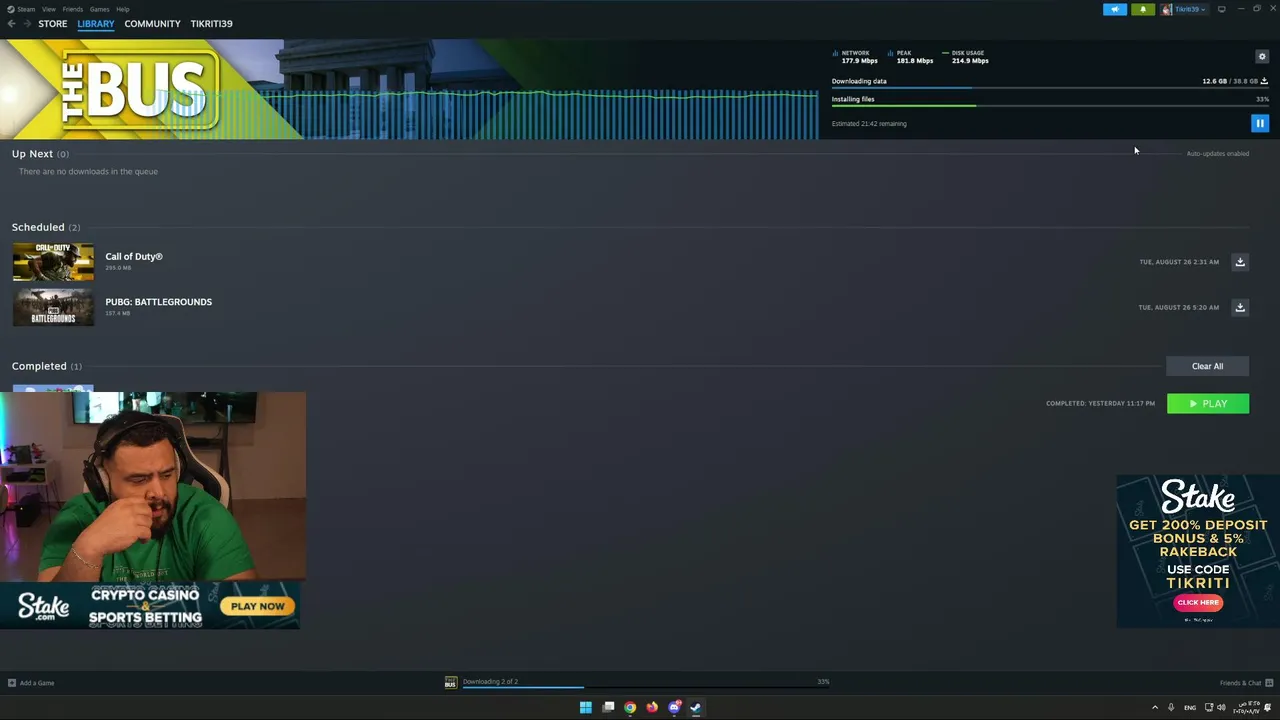The width and height of the screenshot is (1280, 720).
Task: Click Stake CLICK HERE ad button
Action: click(1198, 602)
